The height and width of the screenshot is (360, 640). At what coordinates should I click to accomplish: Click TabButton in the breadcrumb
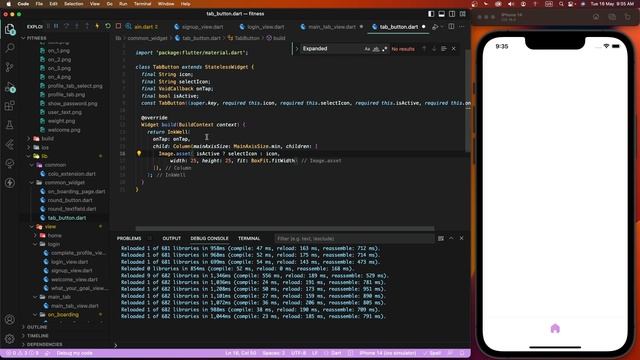point(247,38)
